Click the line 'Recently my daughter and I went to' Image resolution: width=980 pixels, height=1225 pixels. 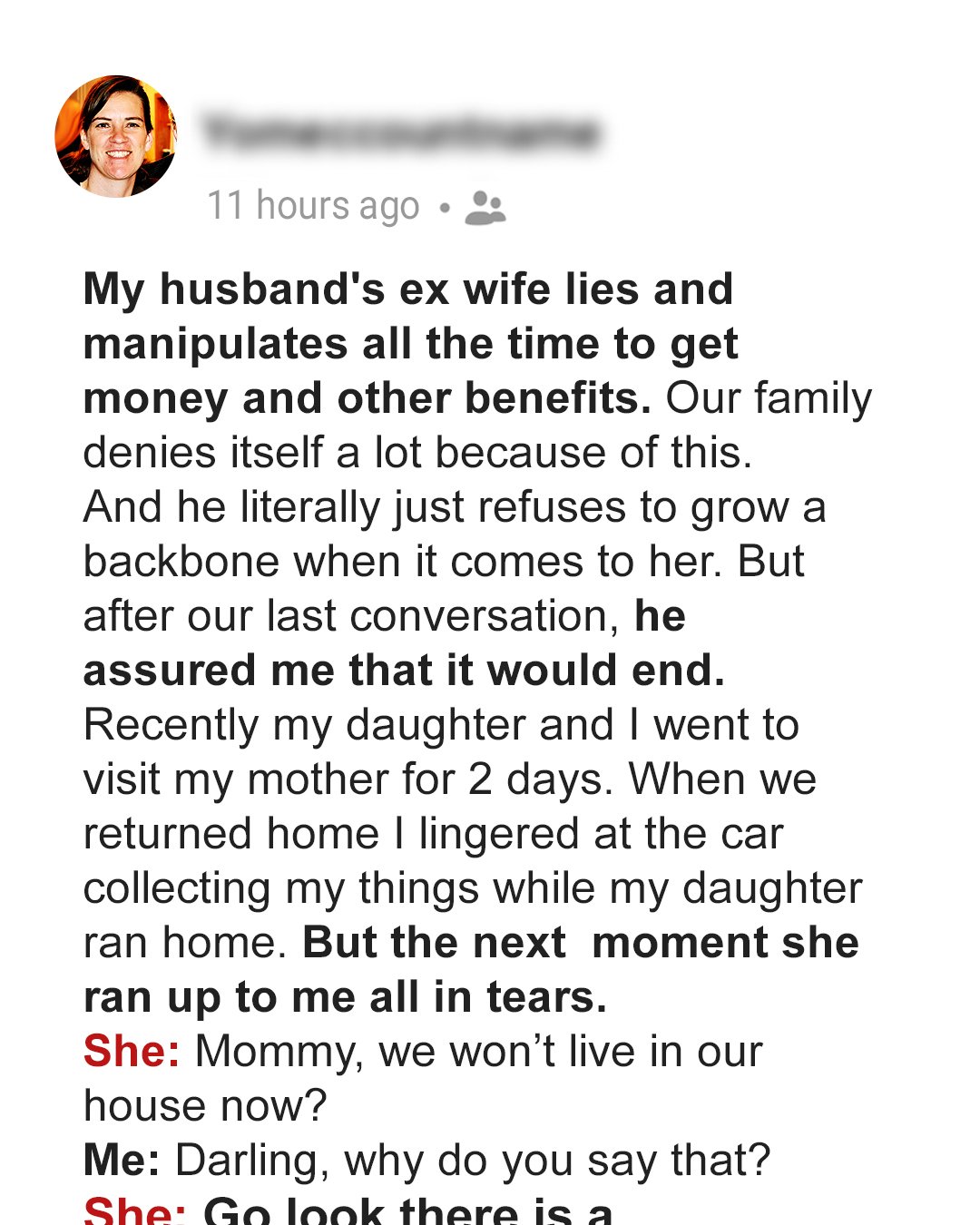click(441, 725)
